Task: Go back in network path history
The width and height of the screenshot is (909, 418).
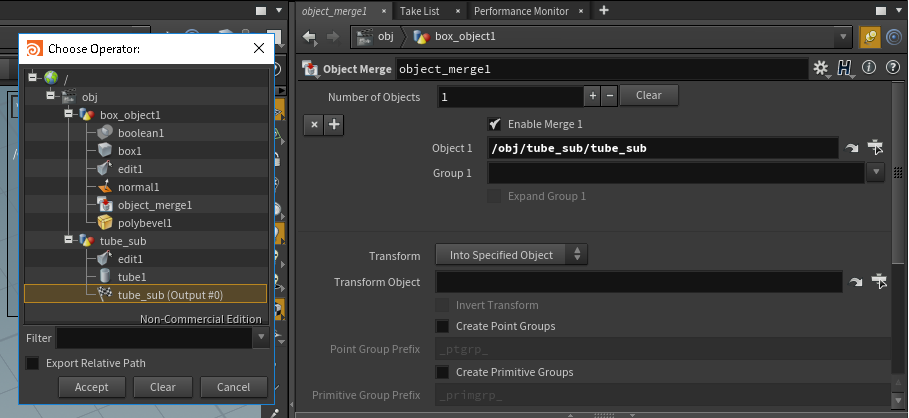Action: tap(310, 37)
